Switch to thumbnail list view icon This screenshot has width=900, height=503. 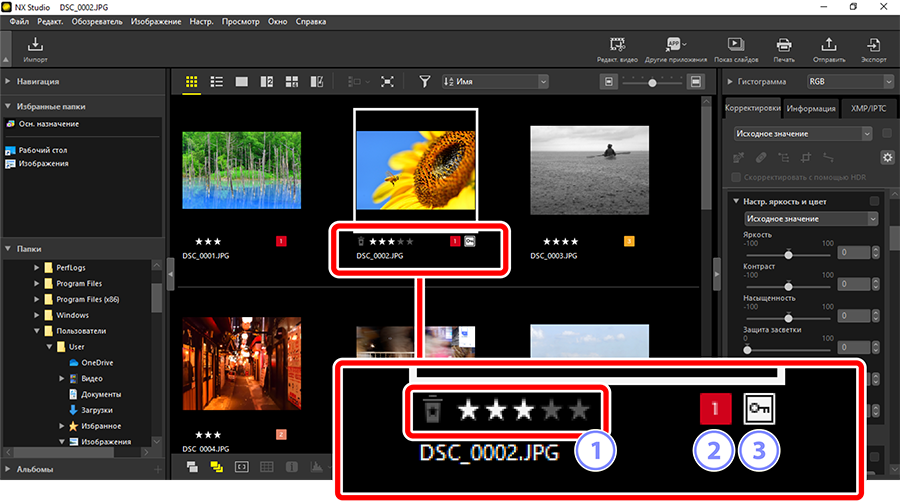pyautogui.click(x=216, y=81)
